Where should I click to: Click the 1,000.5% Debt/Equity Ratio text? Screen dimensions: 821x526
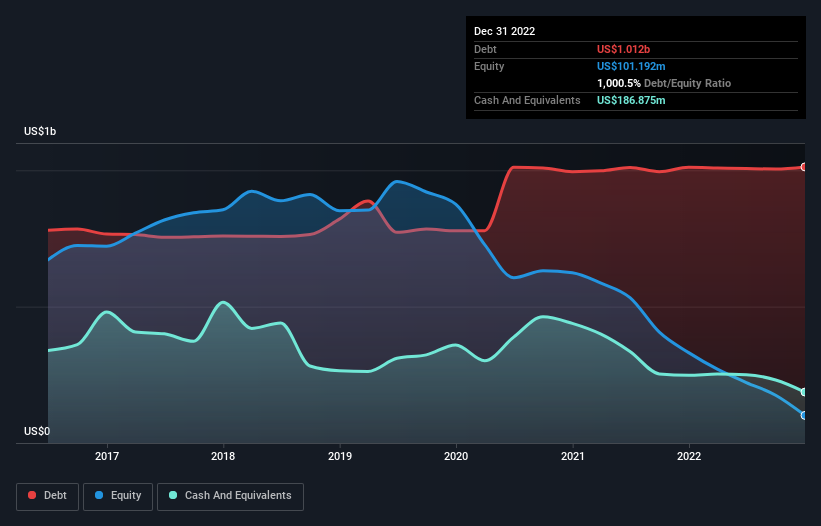pyautogui.click(x=664, y=83)
